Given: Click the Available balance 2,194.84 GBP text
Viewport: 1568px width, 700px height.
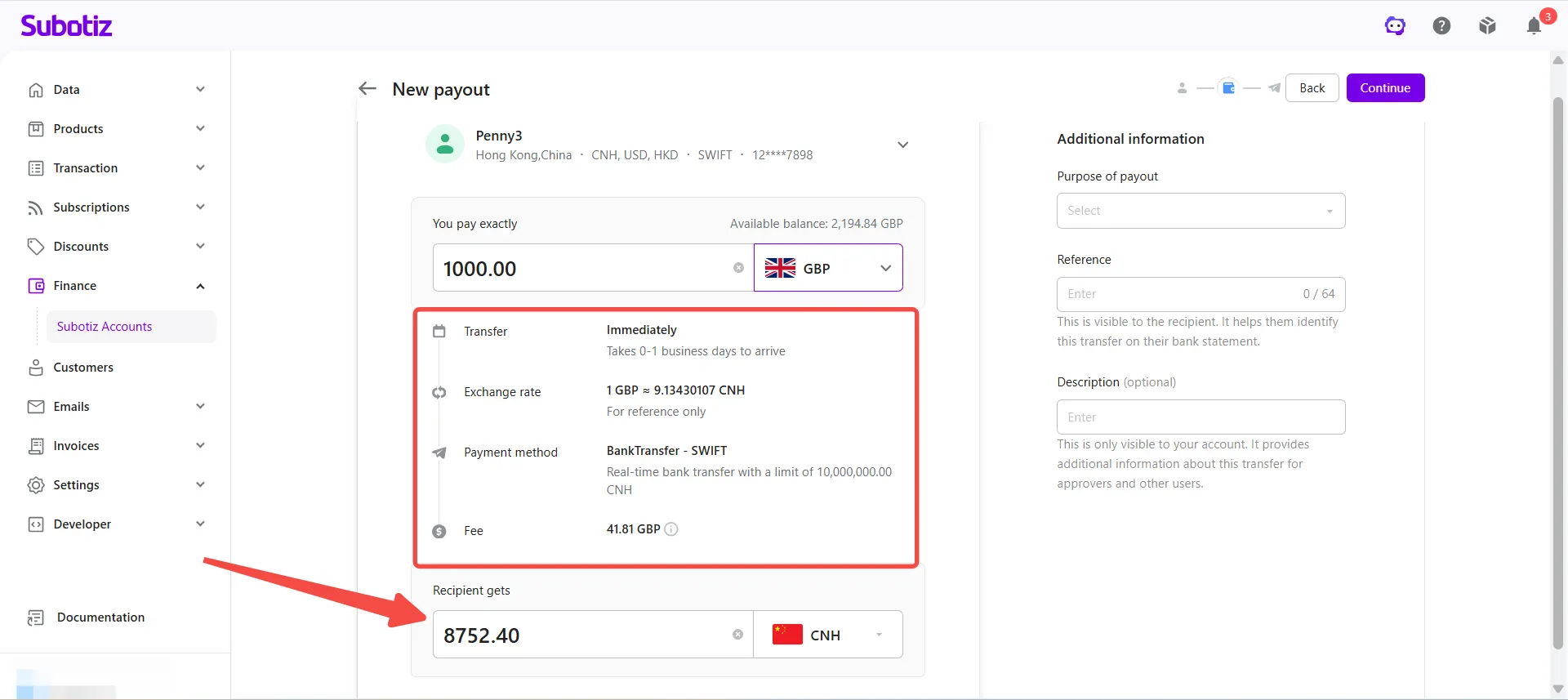Looking at the screenshot, I should [x=816, y=224].
